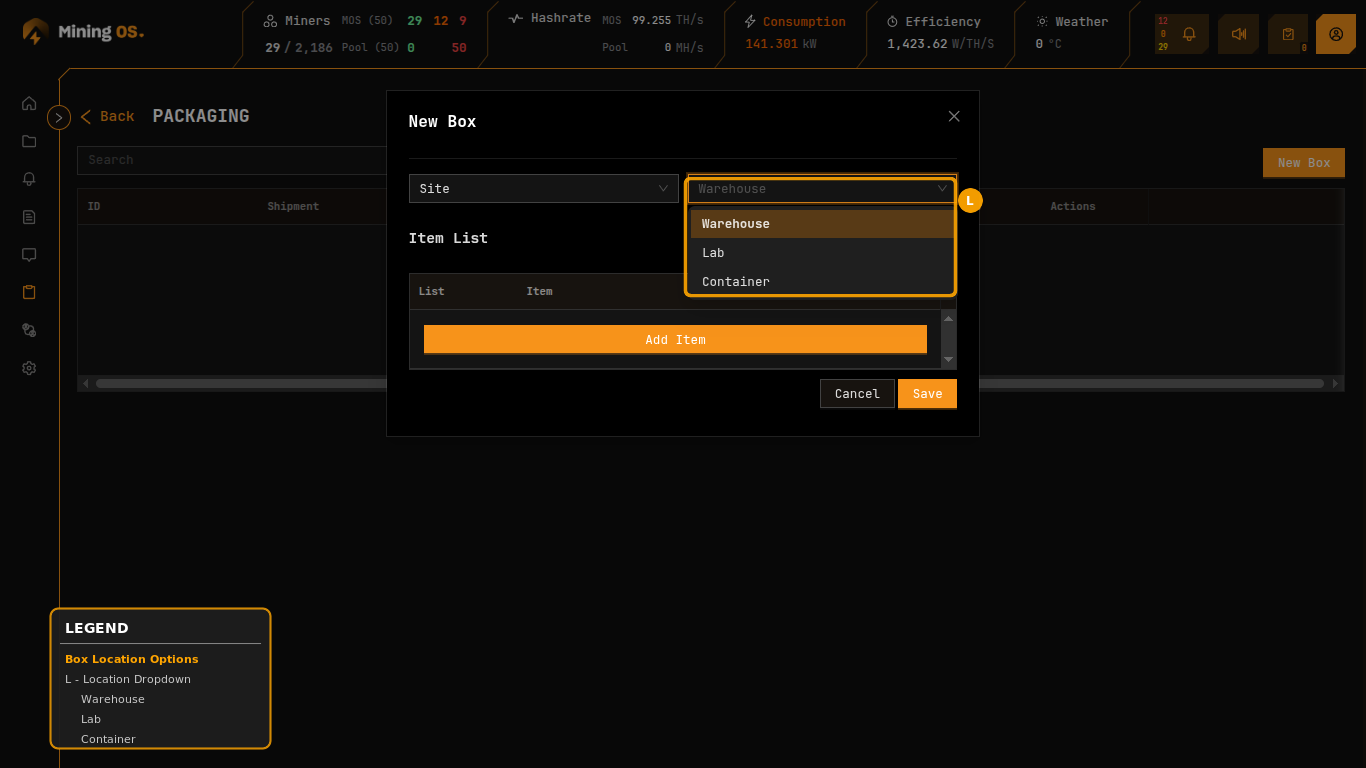The width and height of the screenshot is (1366, 768).
Task: Open the top-bar notification bell with badges
Action: point(1188,33)
